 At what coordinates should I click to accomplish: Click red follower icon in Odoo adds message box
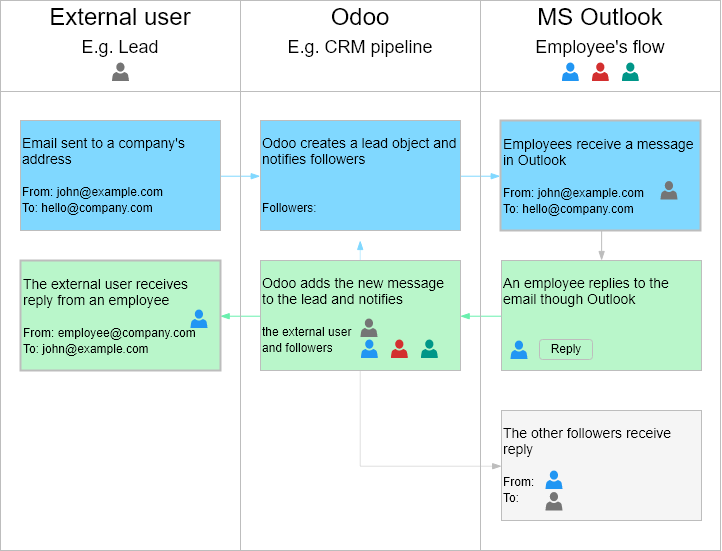399,349
